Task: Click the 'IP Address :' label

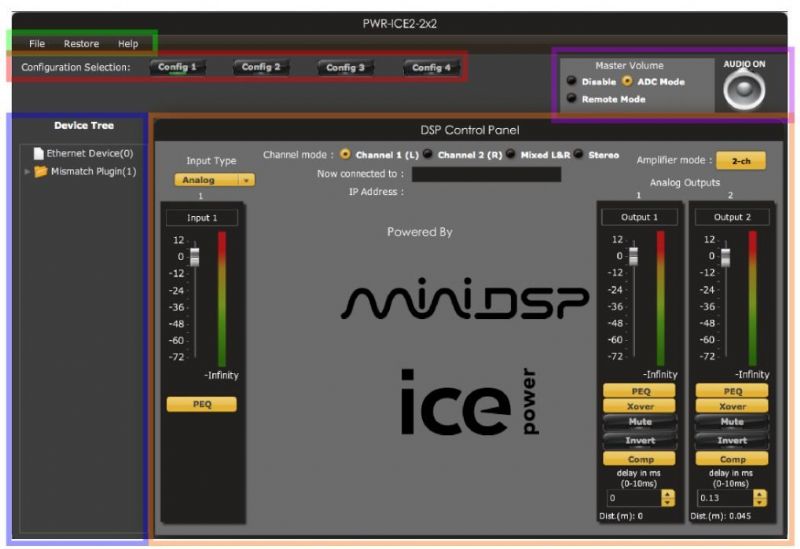Action: [x=376, y=192]
